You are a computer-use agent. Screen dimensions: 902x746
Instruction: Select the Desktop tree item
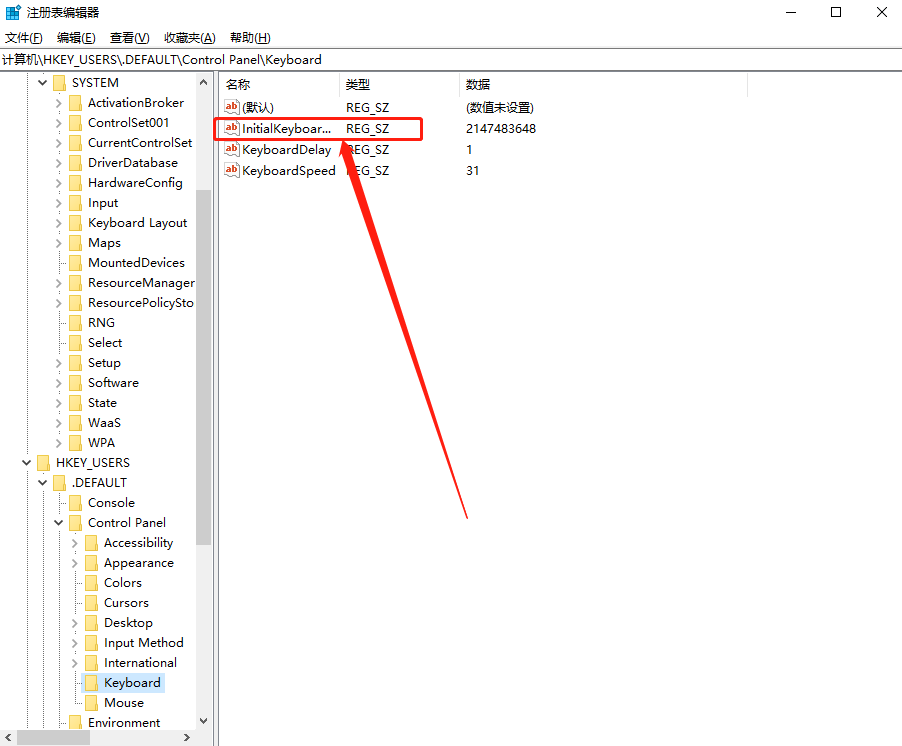131,622
